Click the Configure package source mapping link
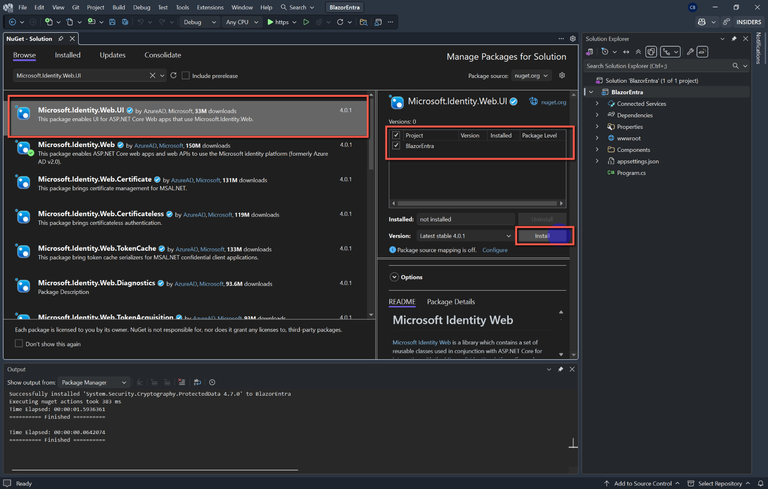This screenshot has width=768, height=489. (495, 250)
